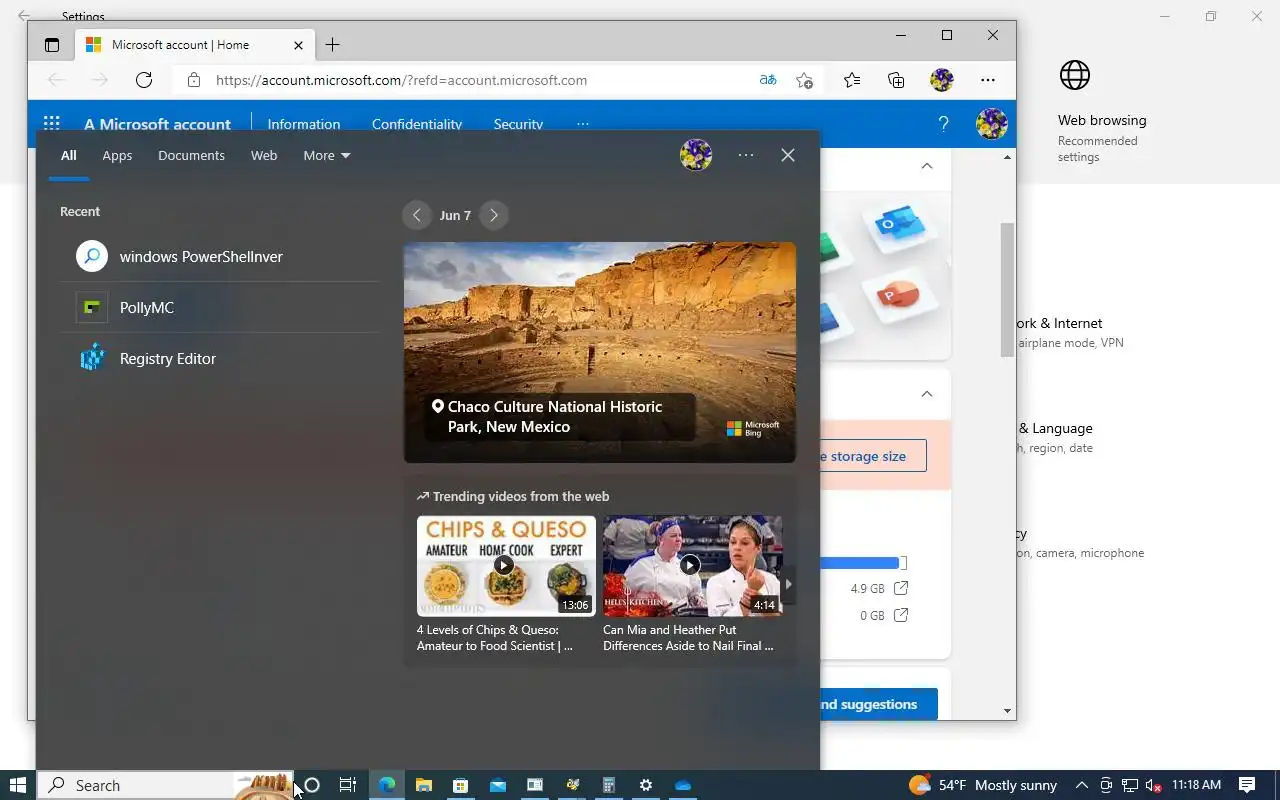
Task: Collapse the upper card section chevron
Action: (927, 166)
